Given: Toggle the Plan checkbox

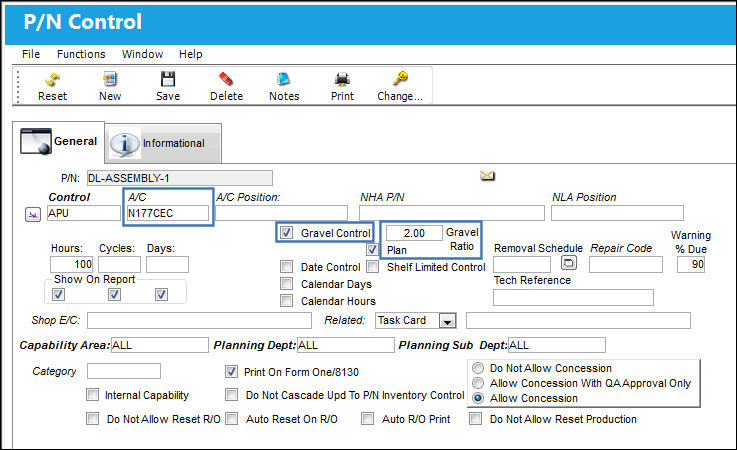Looking at the screenshot, I should coord(372,249).
